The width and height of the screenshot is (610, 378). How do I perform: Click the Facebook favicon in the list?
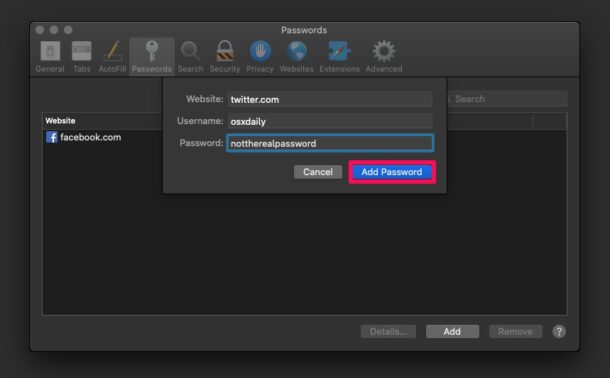coord(52,137)
